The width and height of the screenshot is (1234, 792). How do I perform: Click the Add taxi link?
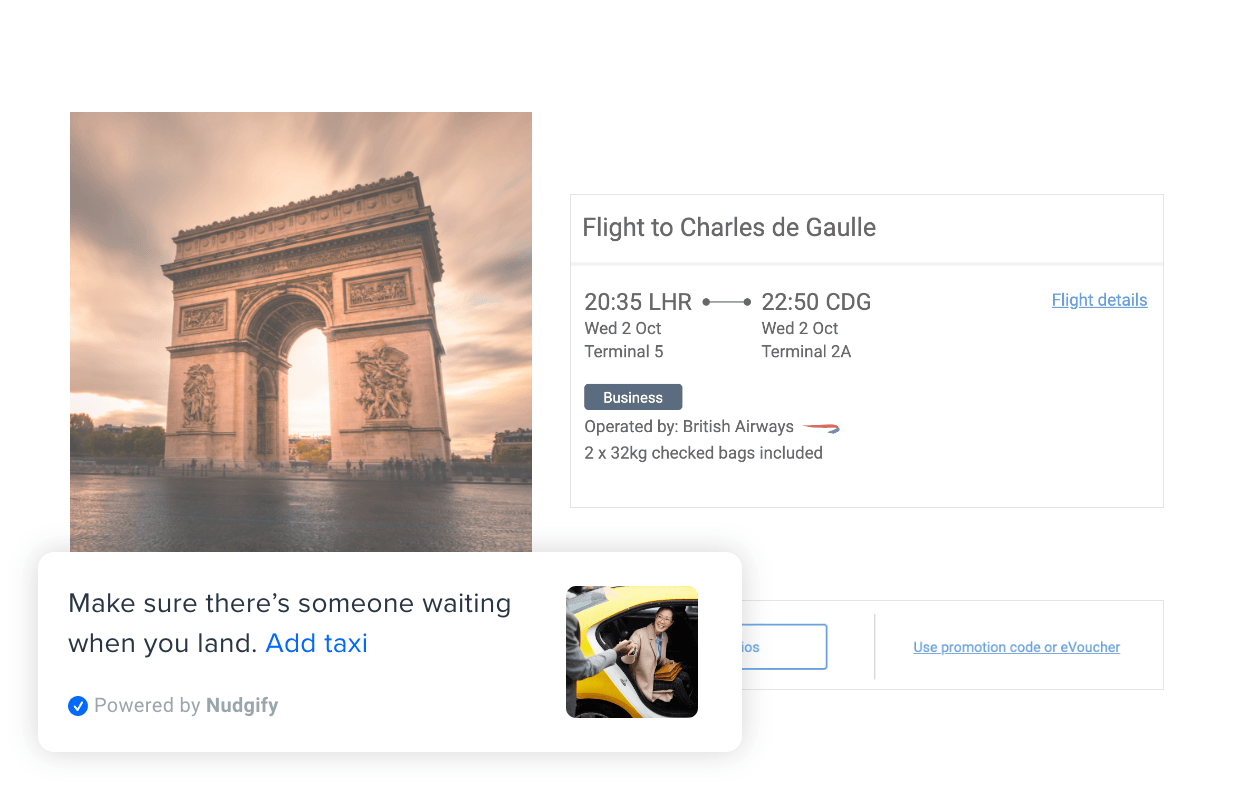(317, 643)
